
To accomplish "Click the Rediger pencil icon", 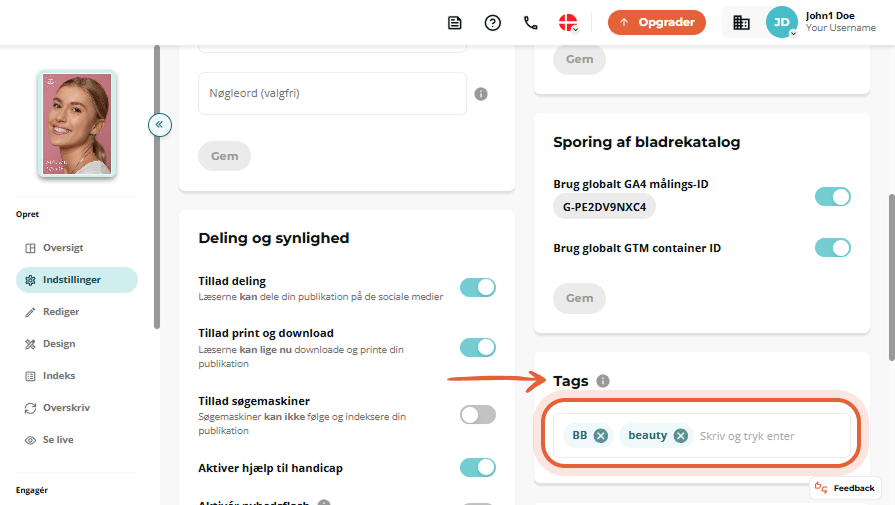I will [x=30, y=312].
